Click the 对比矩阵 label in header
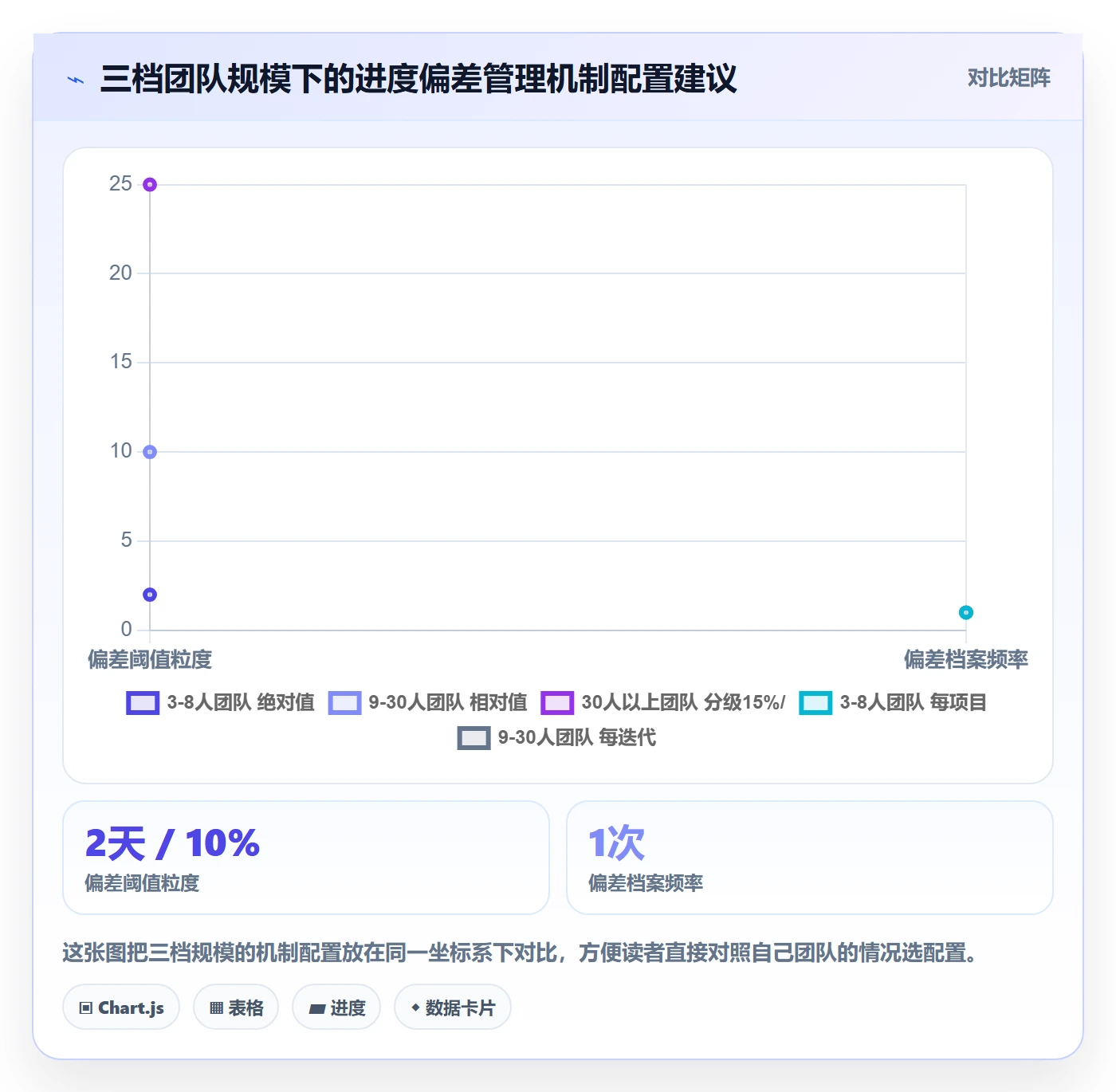 [1008, 78]
